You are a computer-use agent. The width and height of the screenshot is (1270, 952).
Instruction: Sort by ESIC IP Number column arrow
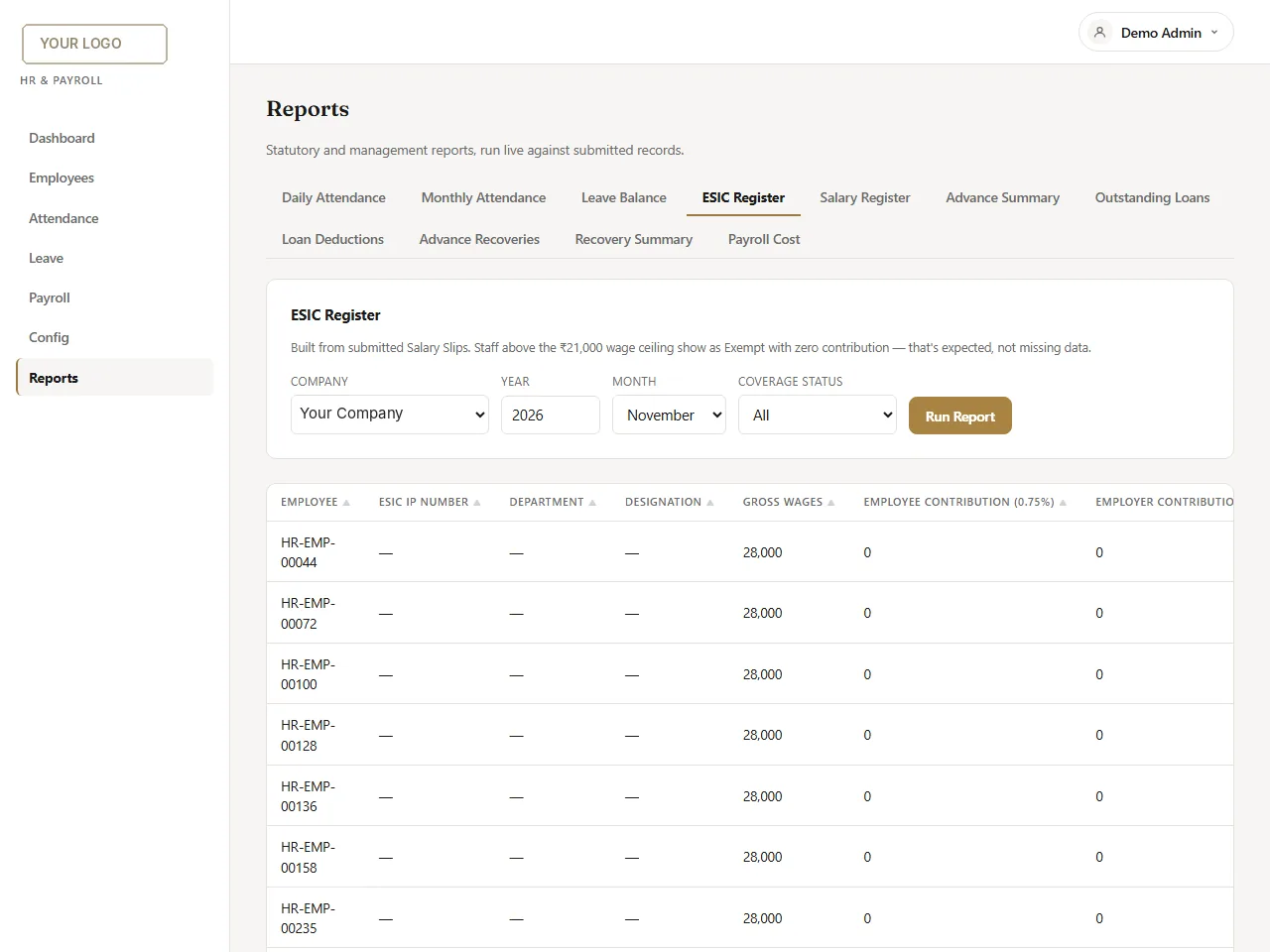point(477,503)
